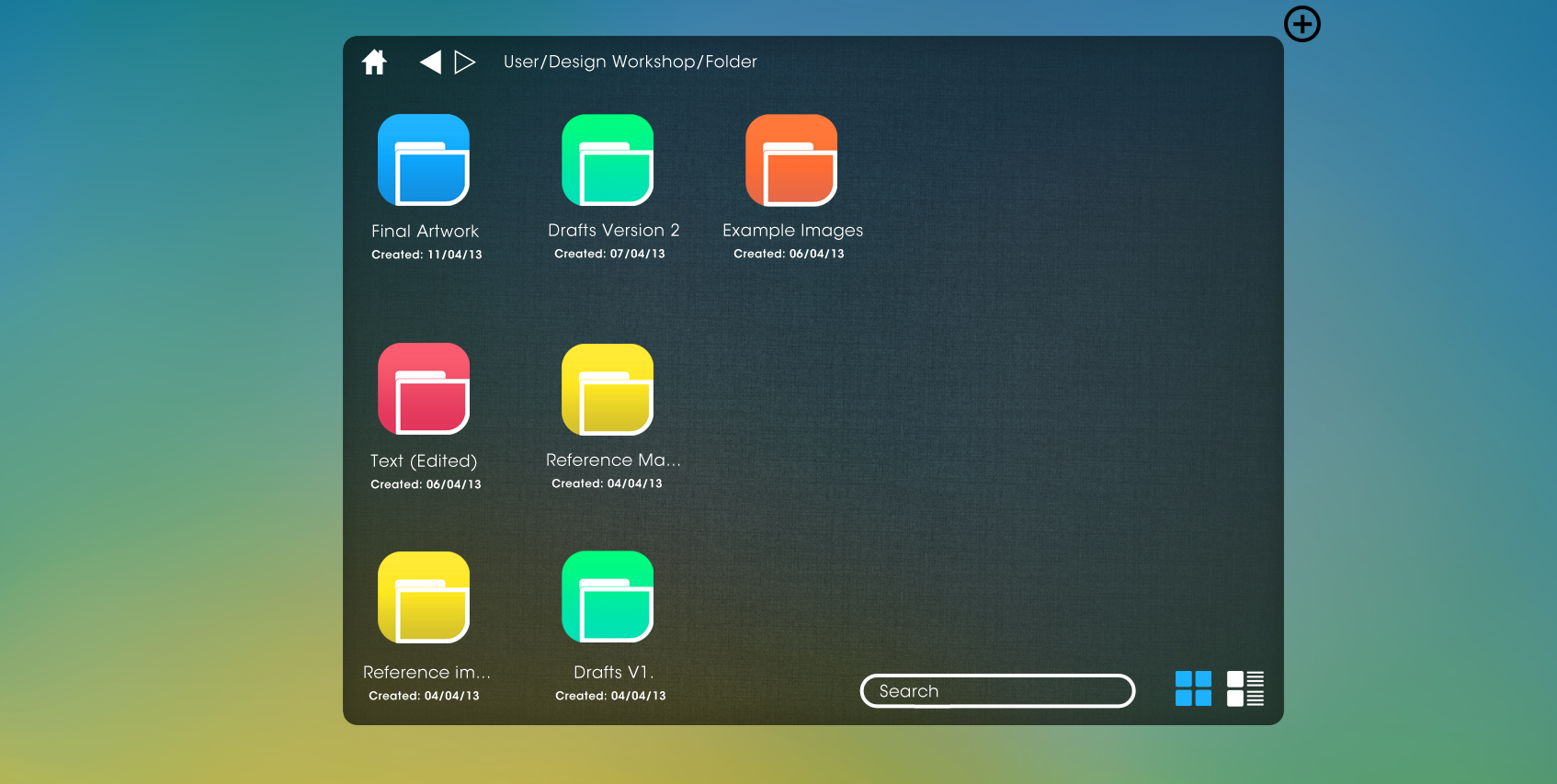Open the red Text (Edited) folder
This screenshot has height=784, width=1557.
pyautogui.click(x=424, y=389)
